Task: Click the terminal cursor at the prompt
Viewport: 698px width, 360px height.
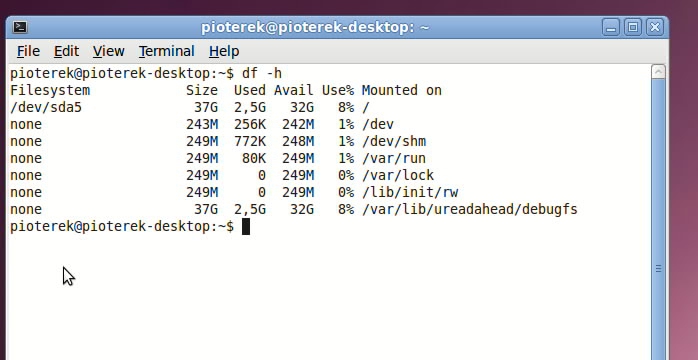Action: pos(246,227)
